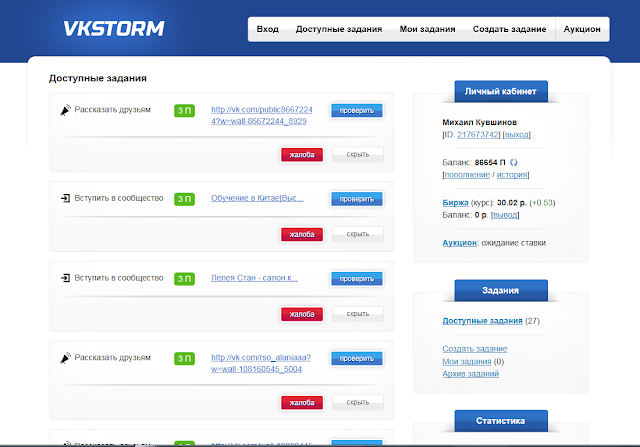Click жалоба under the Лепея Стан task
640x447 pixels.
tap(302, 314)
